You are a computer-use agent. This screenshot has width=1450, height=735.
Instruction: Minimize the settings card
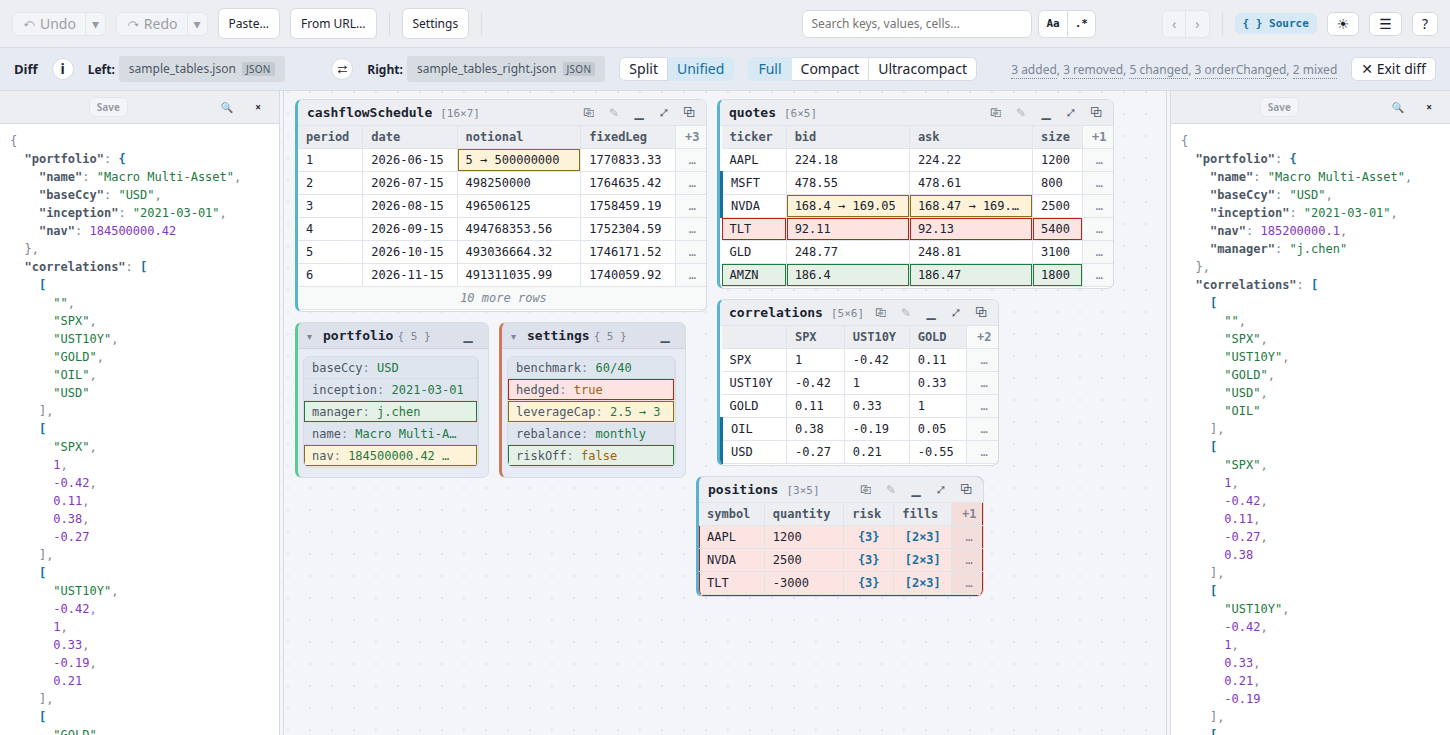point(665,337)
